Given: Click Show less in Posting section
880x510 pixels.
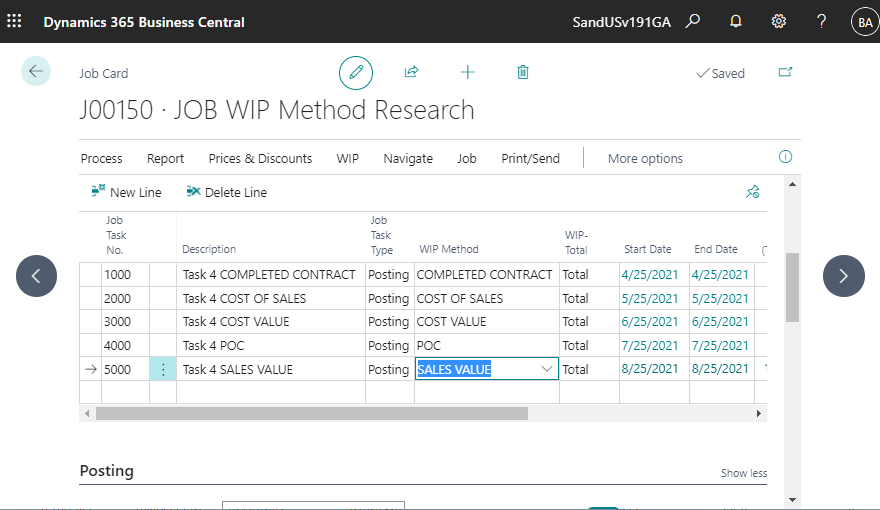Looking at the screenshot, I should 744,473.
